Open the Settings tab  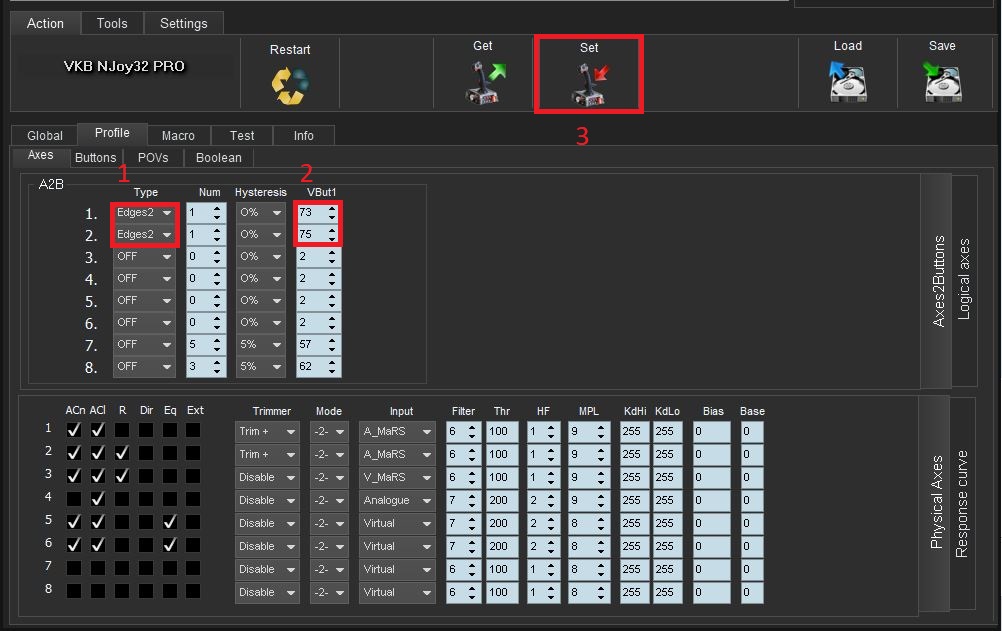click(x=184, y=23)
